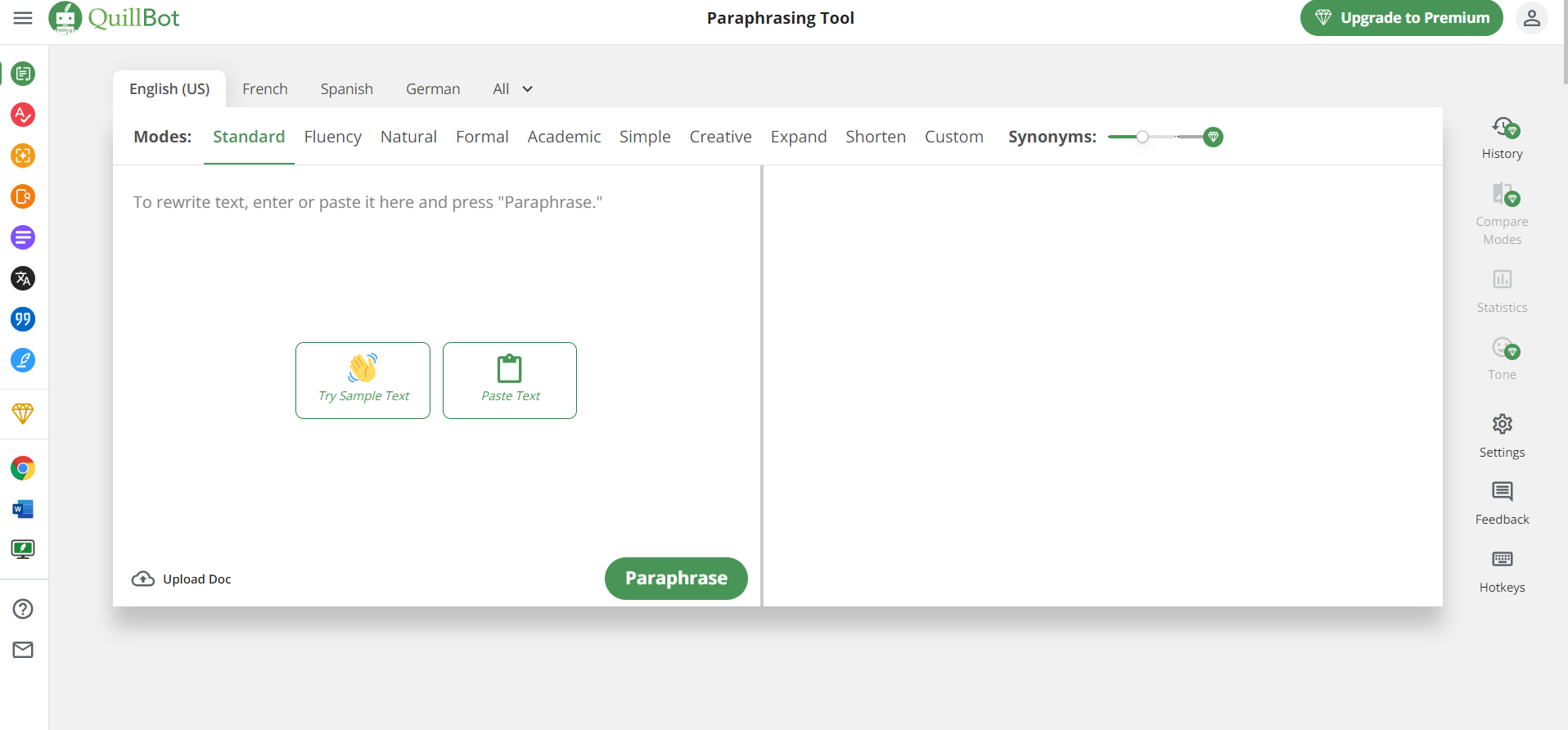This screenshot has width=1568, height=730.
Task: Click the Synonyms slider handle
Action: tap(1142, 137)
